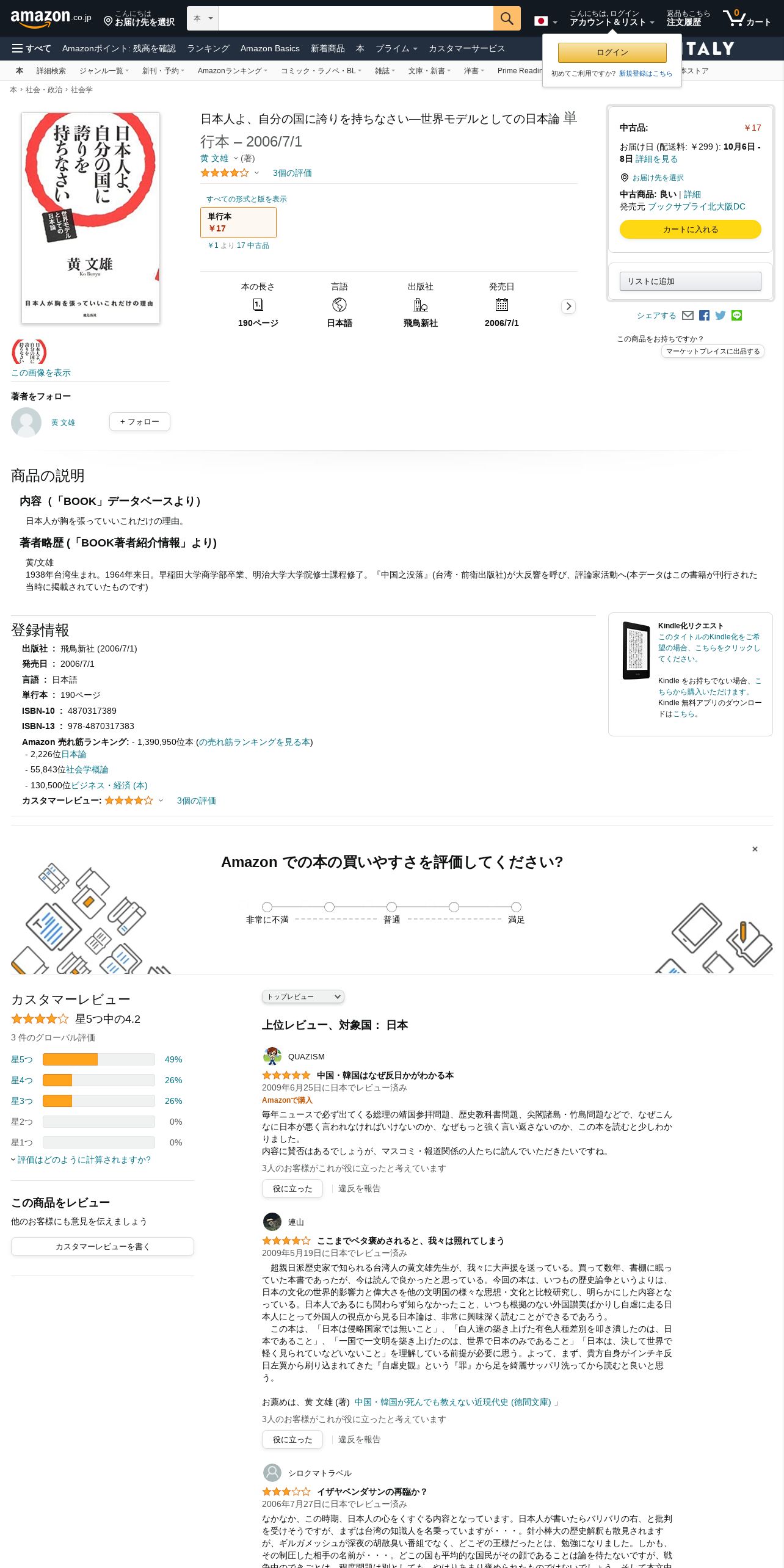Select the 普通 middle rating radio button
The height and width of the screenshot is (1568, 784).
tap(391, 907)
